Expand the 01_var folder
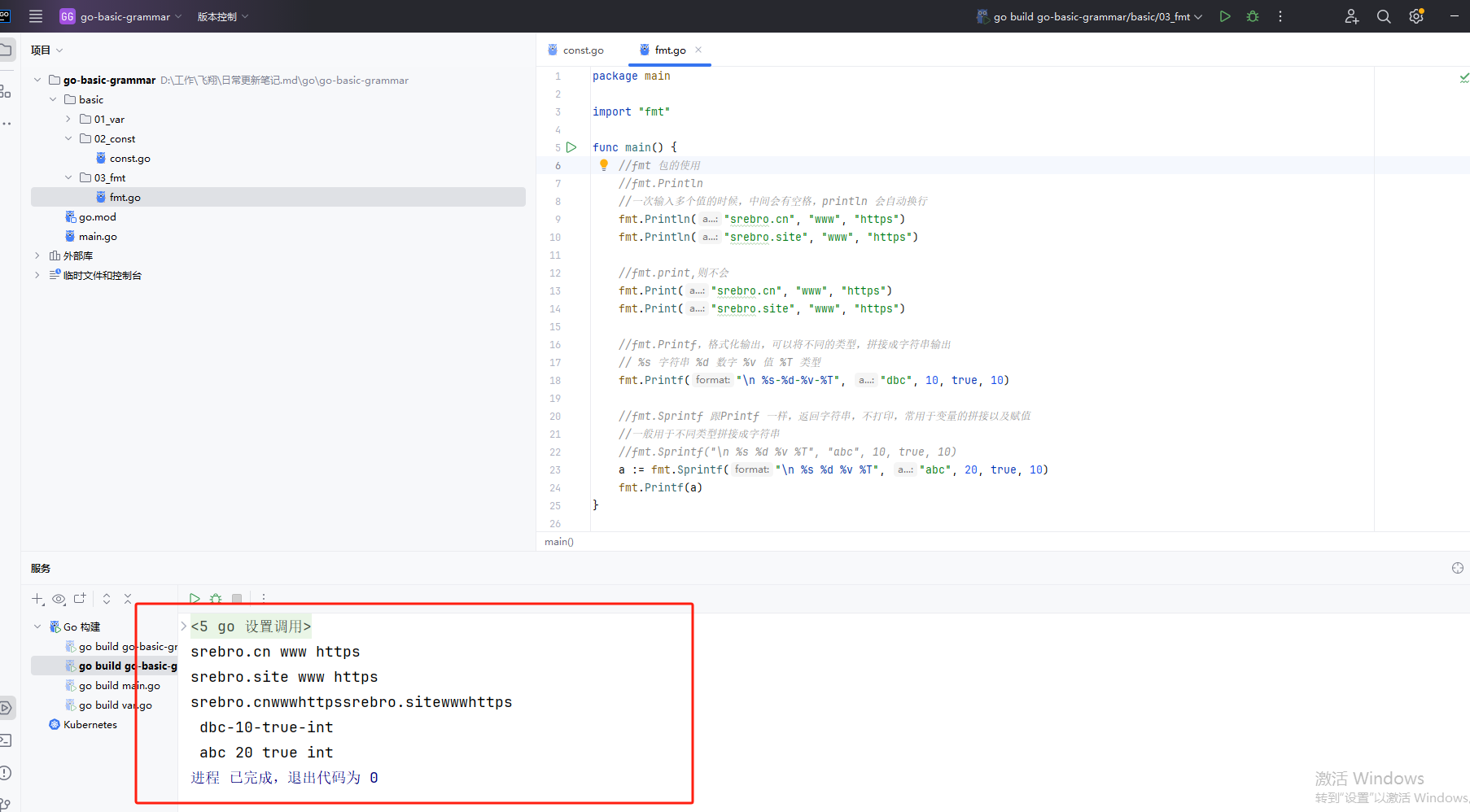 [x=68, y=119]
